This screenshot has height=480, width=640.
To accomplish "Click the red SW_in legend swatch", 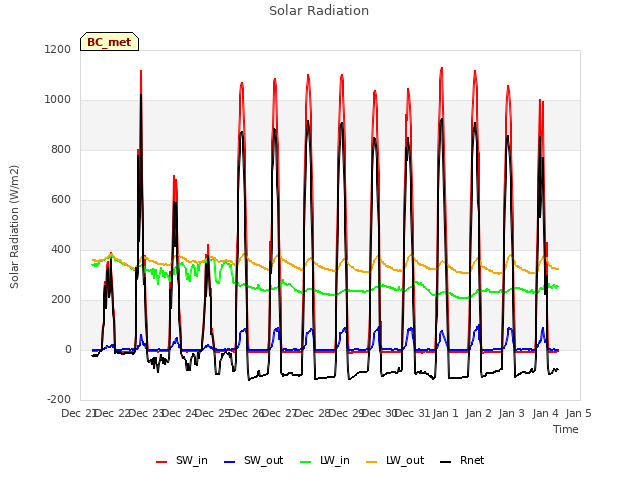I will pyautogui.click(x=162, y=462).
